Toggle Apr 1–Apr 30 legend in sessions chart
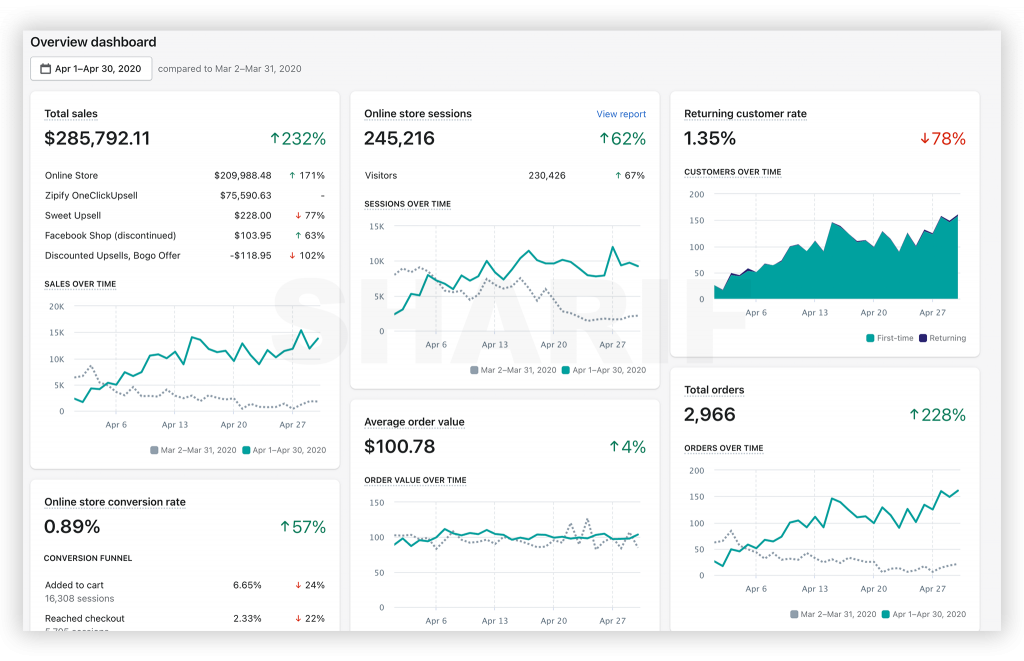The image size is (1024, 661). 566,370
